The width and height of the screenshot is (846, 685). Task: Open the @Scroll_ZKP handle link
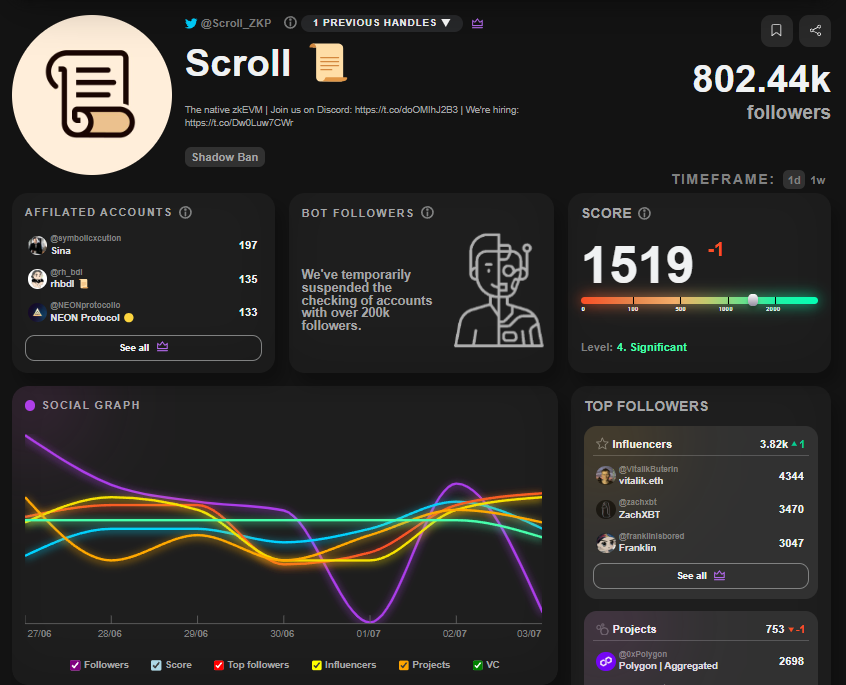pos(236,23)
